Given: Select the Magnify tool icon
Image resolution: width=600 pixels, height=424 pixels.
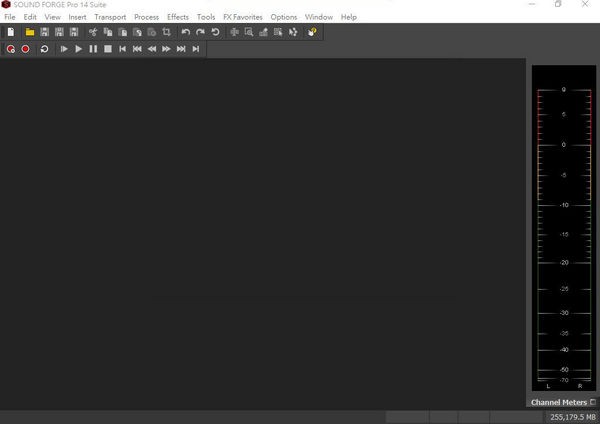Looking at the screenshot, I should 249,32.
